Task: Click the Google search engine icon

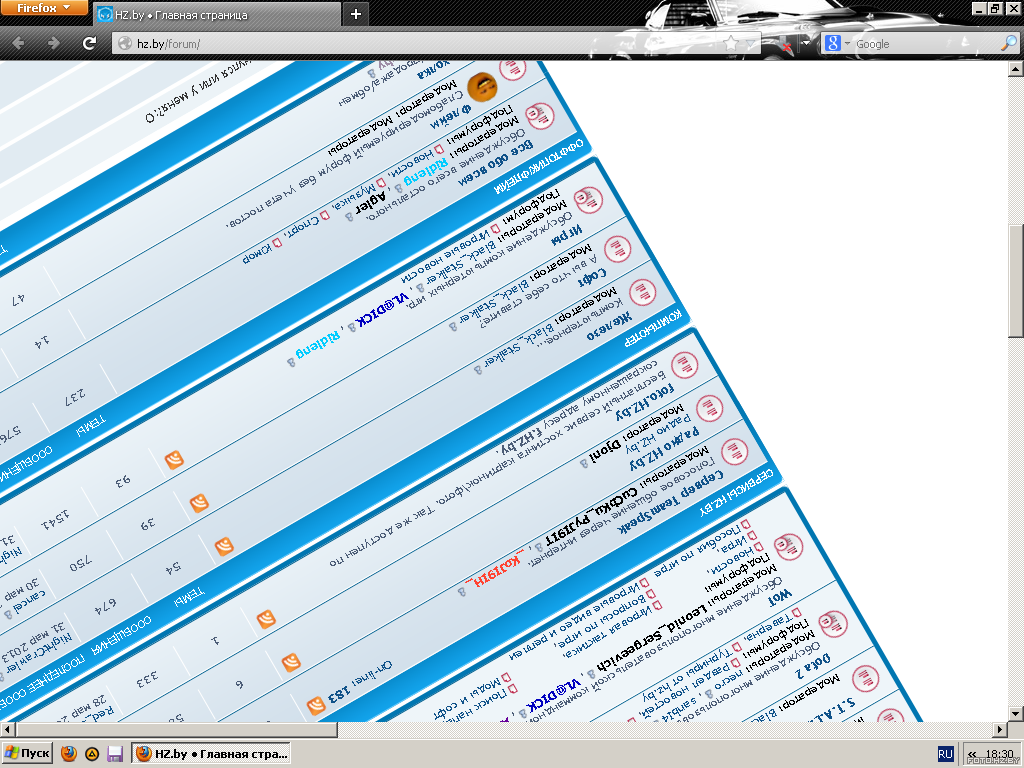Action: [x=832, y=44]
